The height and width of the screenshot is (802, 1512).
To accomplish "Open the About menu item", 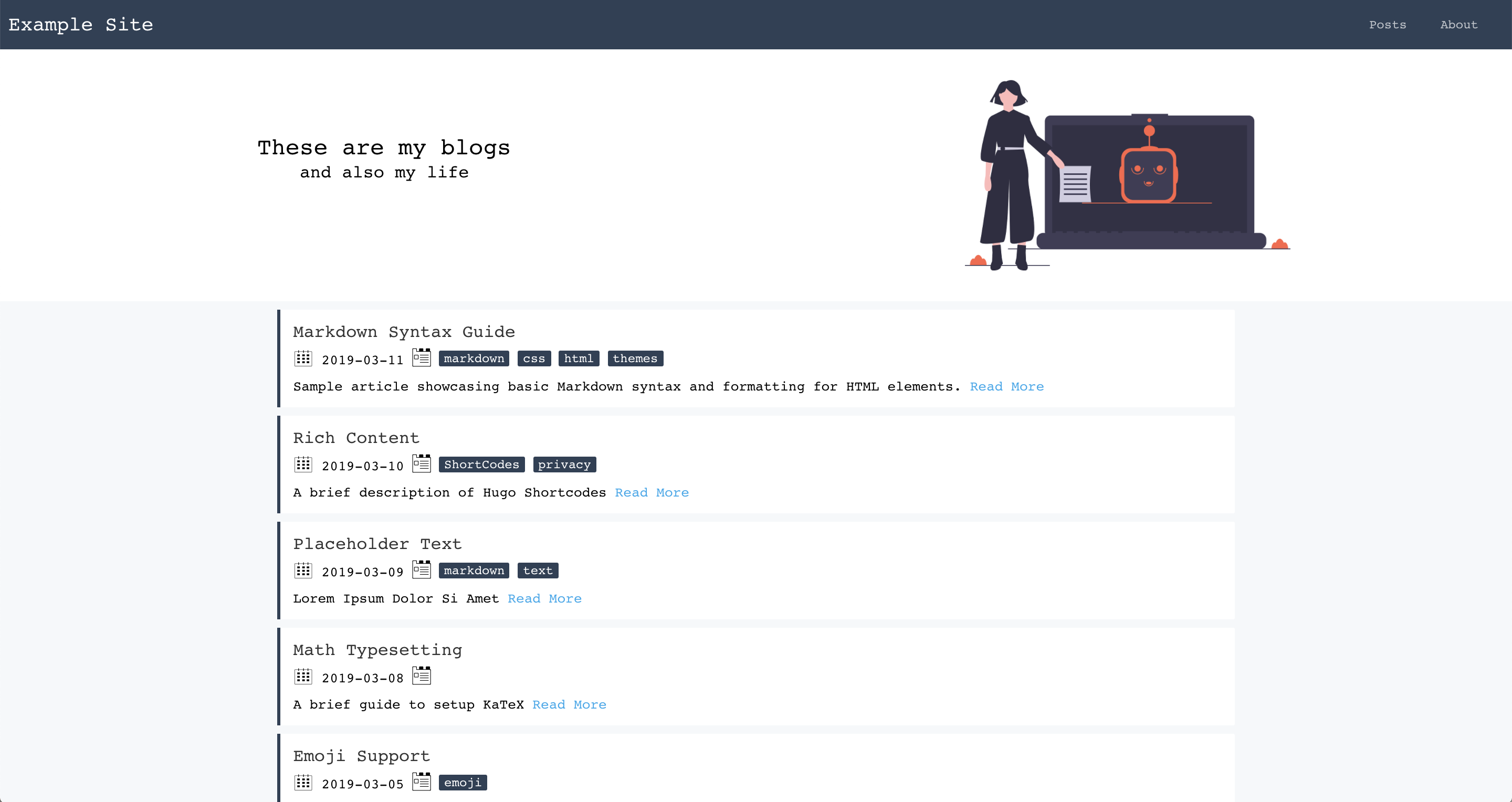I will 1458,25.
